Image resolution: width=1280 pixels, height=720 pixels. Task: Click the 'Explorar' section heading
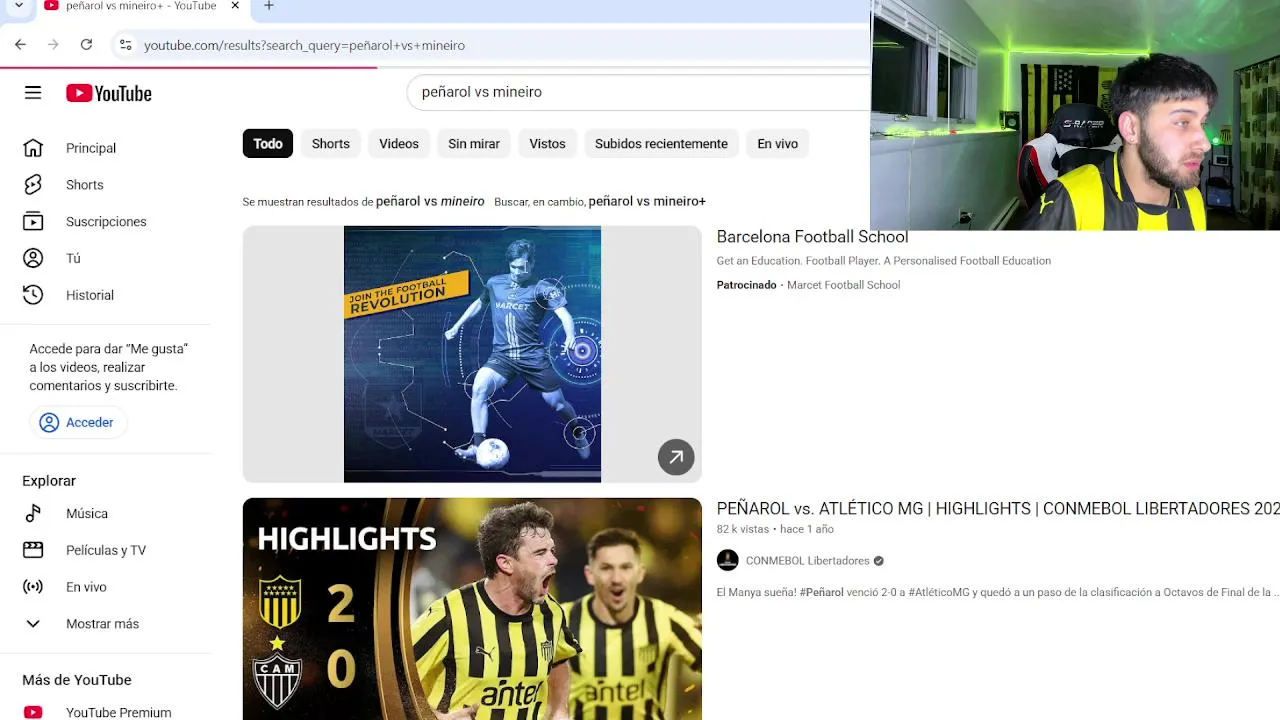(x=49, y=481)
